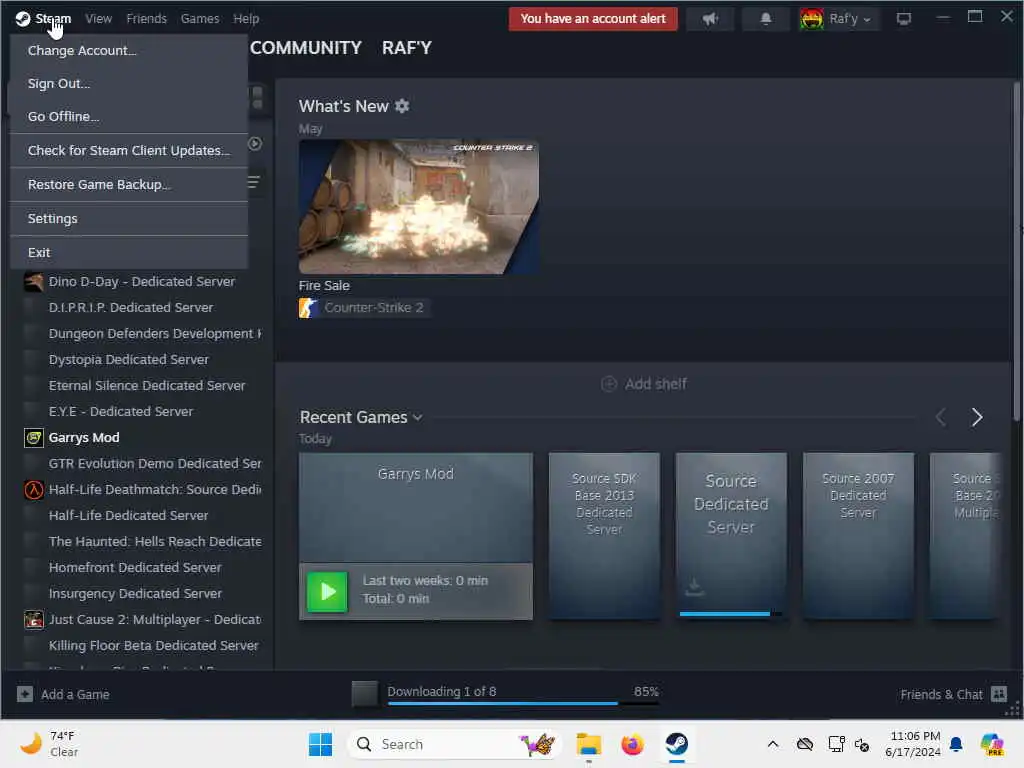
Task: Open the Source SDK Base 2013 Dedicated Server card
Action: (604, 536)
